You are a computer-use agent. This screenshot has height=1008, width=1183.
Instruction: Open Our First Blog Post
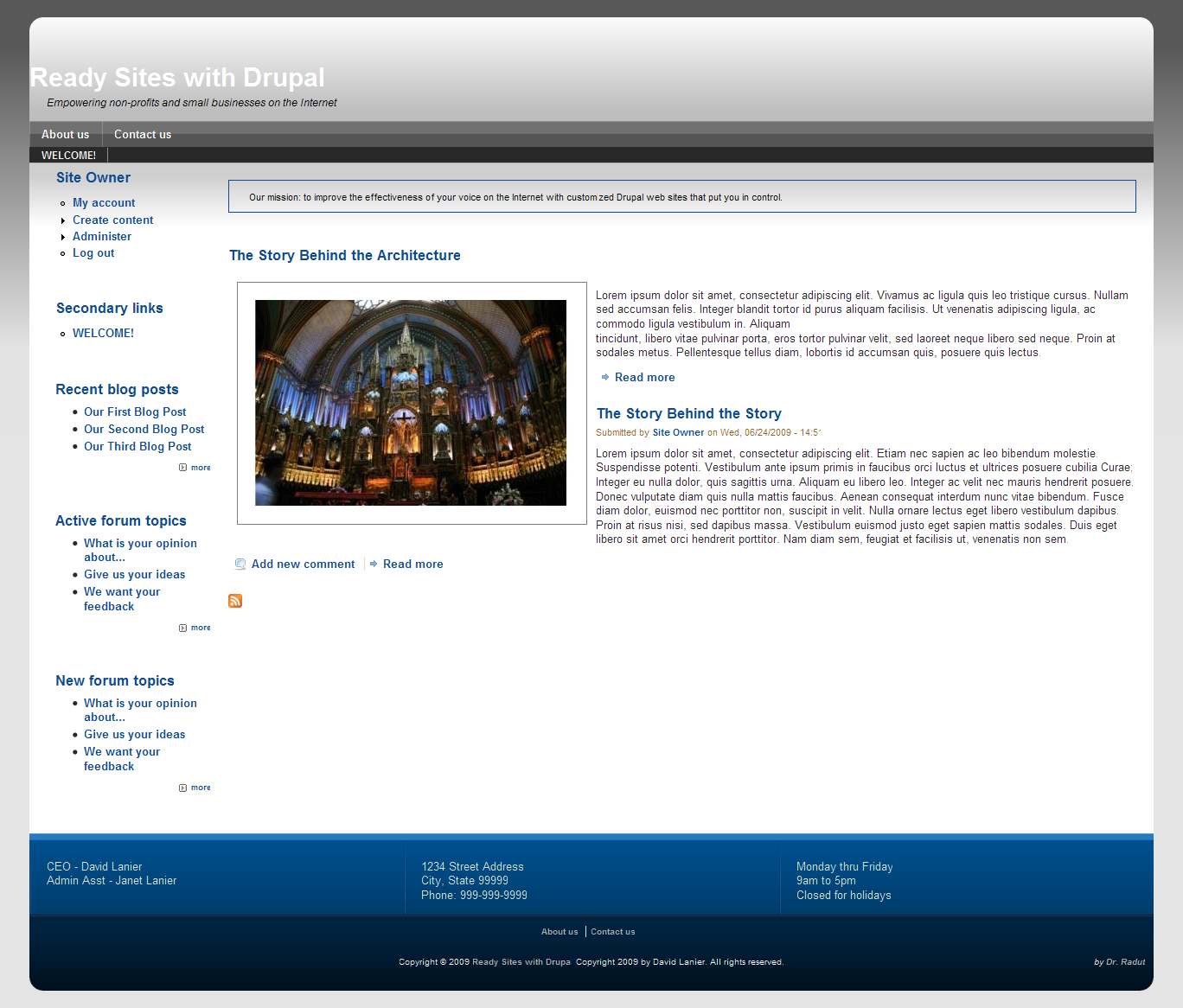tap(135, 412)
